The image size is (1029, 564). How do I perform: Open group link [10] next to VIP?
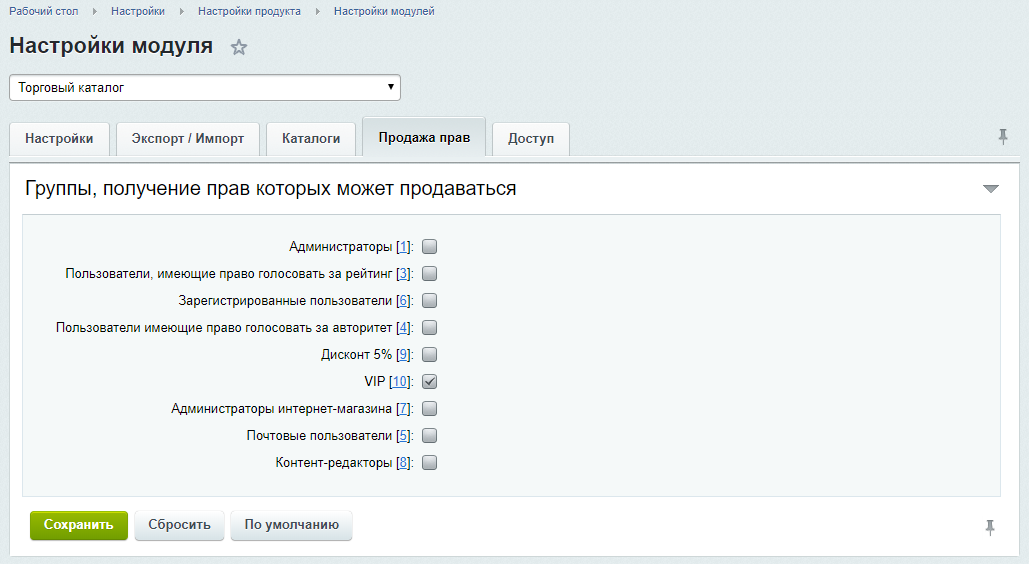point(400,381)
